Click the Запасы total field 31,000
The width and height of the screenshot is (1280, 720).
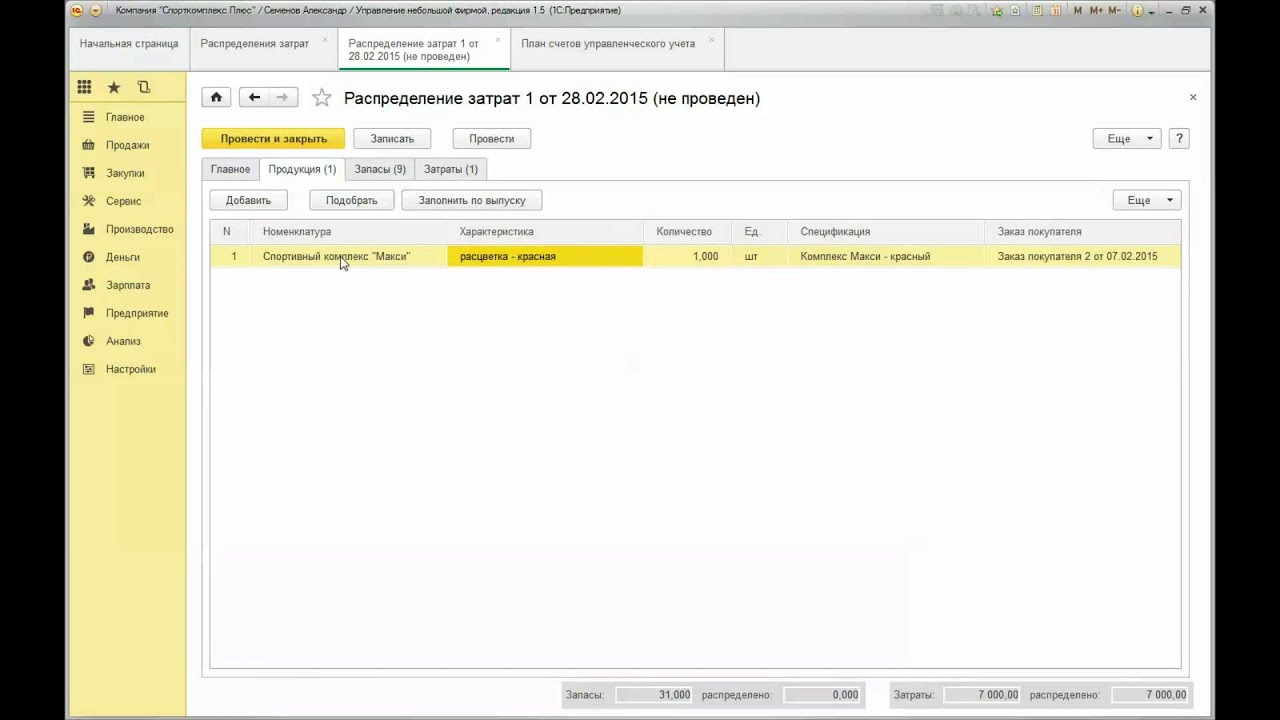tap(655, 694)
